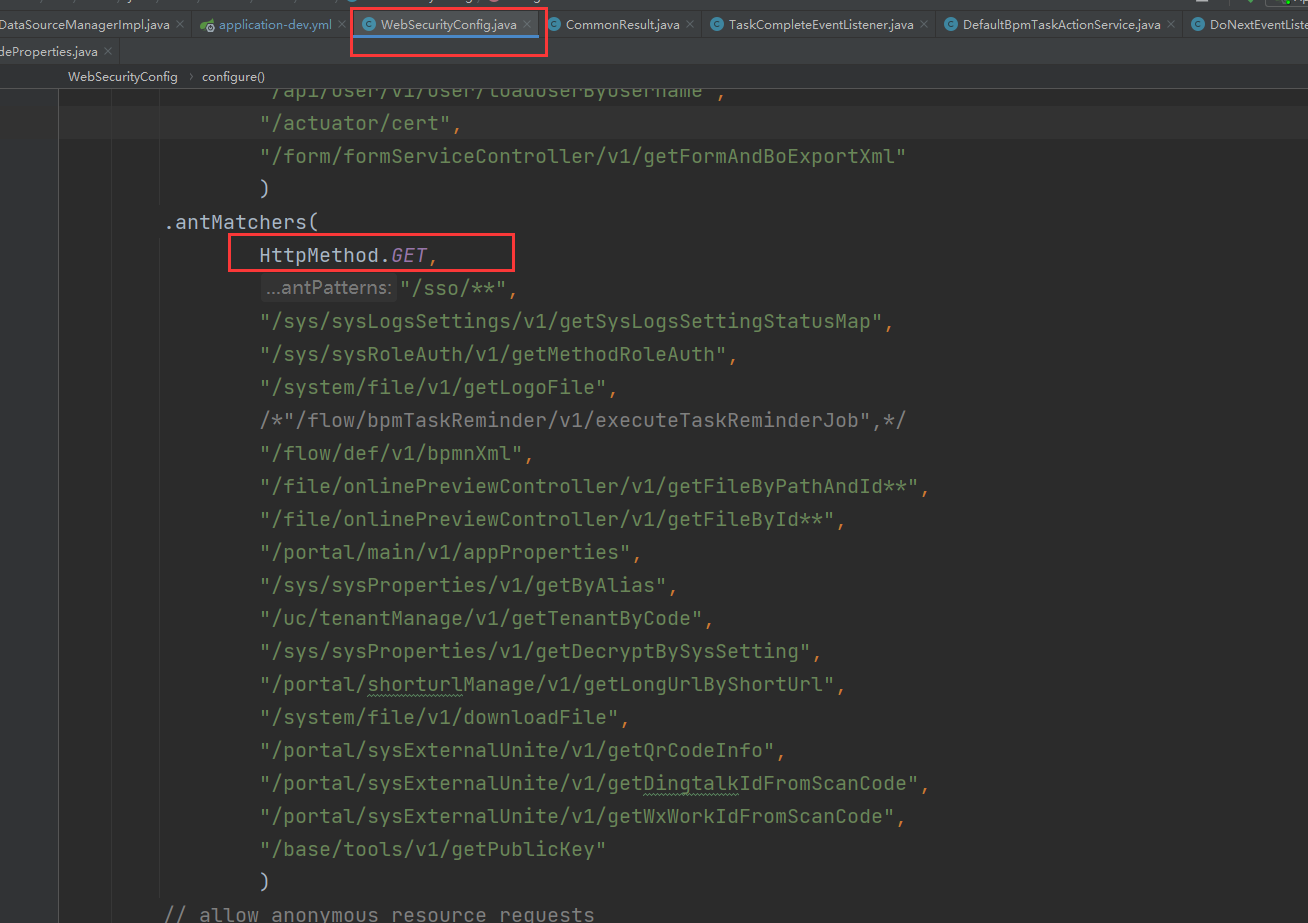Close the TaskCompleteEventListener.java tab
The height and width of the screenshot is (923, 1308).
924,25
